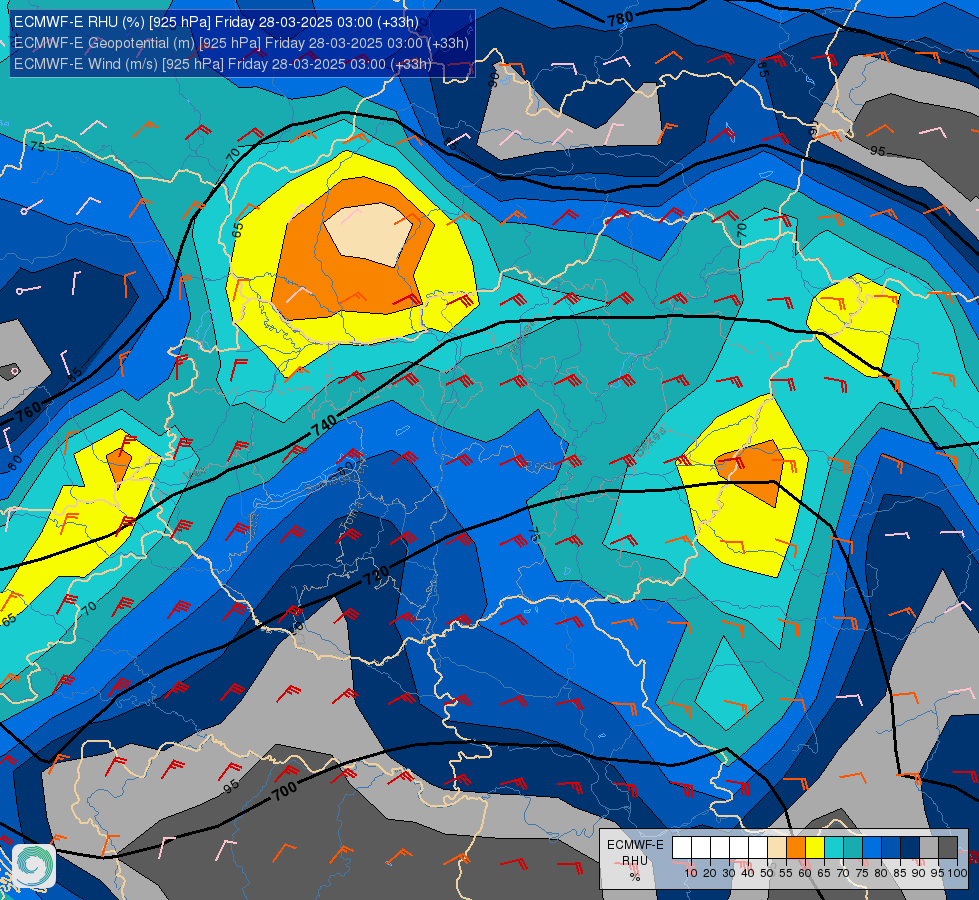Viewport: 979px width, 900px height.
Task: Select the orange 55–60 legend swatch
Action: click(796, 848)
